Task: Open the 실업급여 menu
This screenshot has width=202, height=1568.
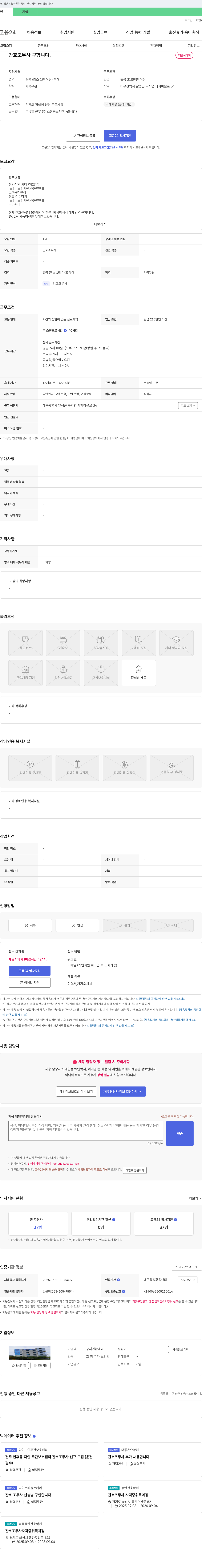Action: click(x=100, y=32)
